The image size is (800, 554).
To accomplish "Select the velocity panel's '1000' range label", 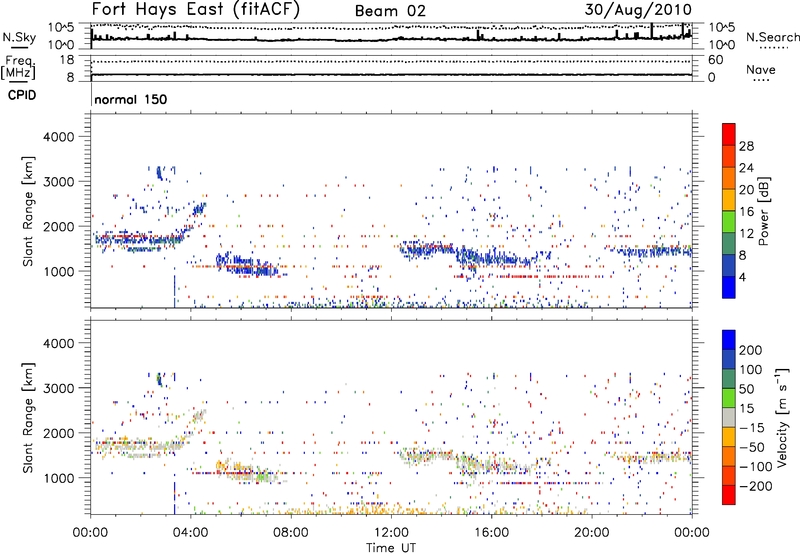I will click(x=59, y=478).
